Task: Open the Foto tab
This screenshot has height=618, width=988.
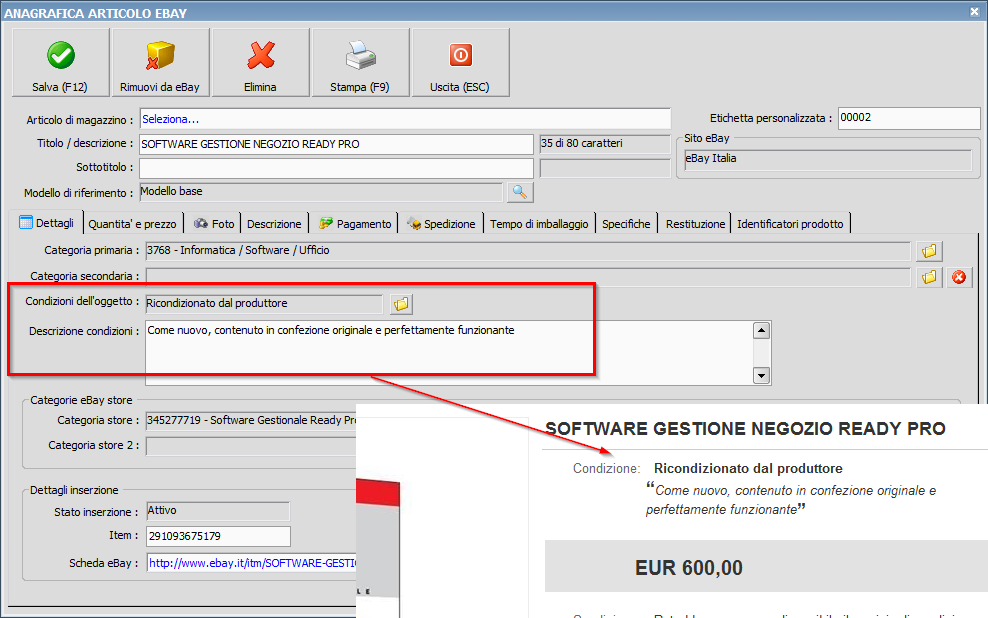Action: coord(214,224)
